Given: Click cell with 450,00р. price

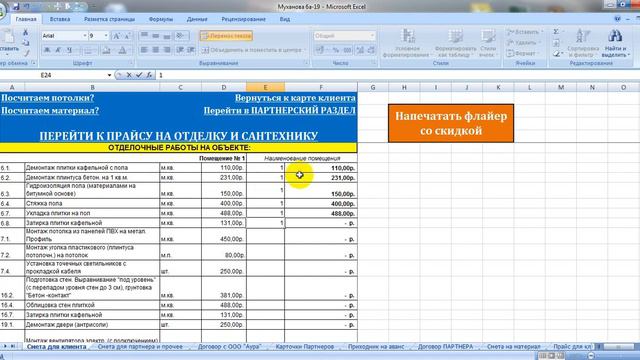Looking at the screenshot, I should pos(224,236).
